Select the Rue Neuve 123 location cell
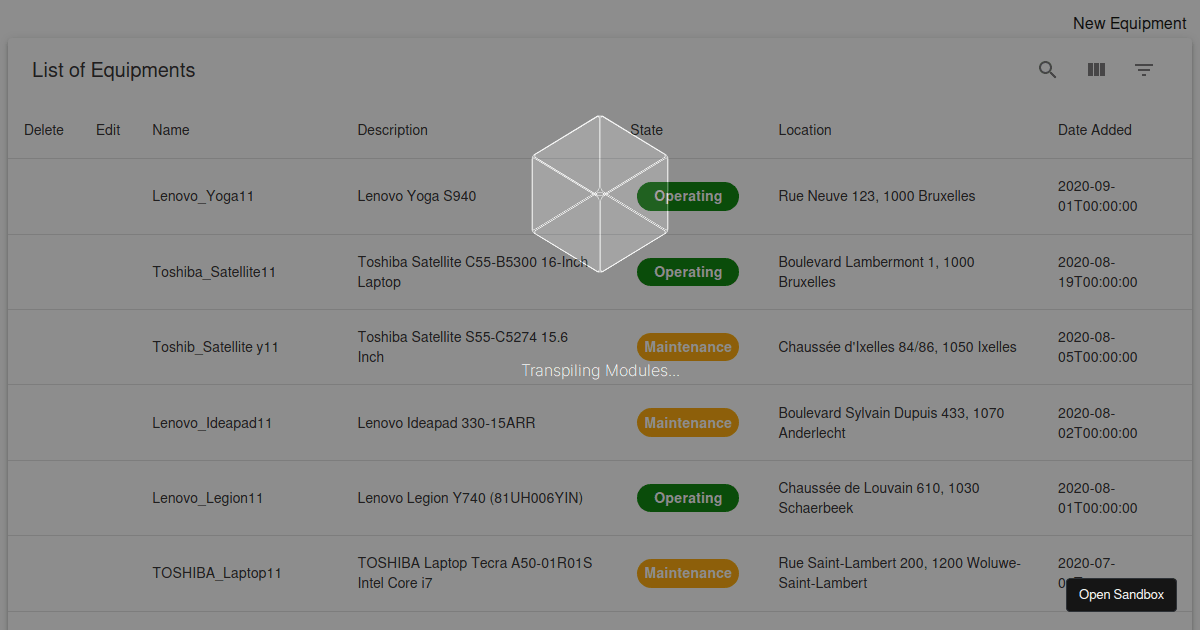Viewport: 1200px width, 630px height. coord(876,196)
